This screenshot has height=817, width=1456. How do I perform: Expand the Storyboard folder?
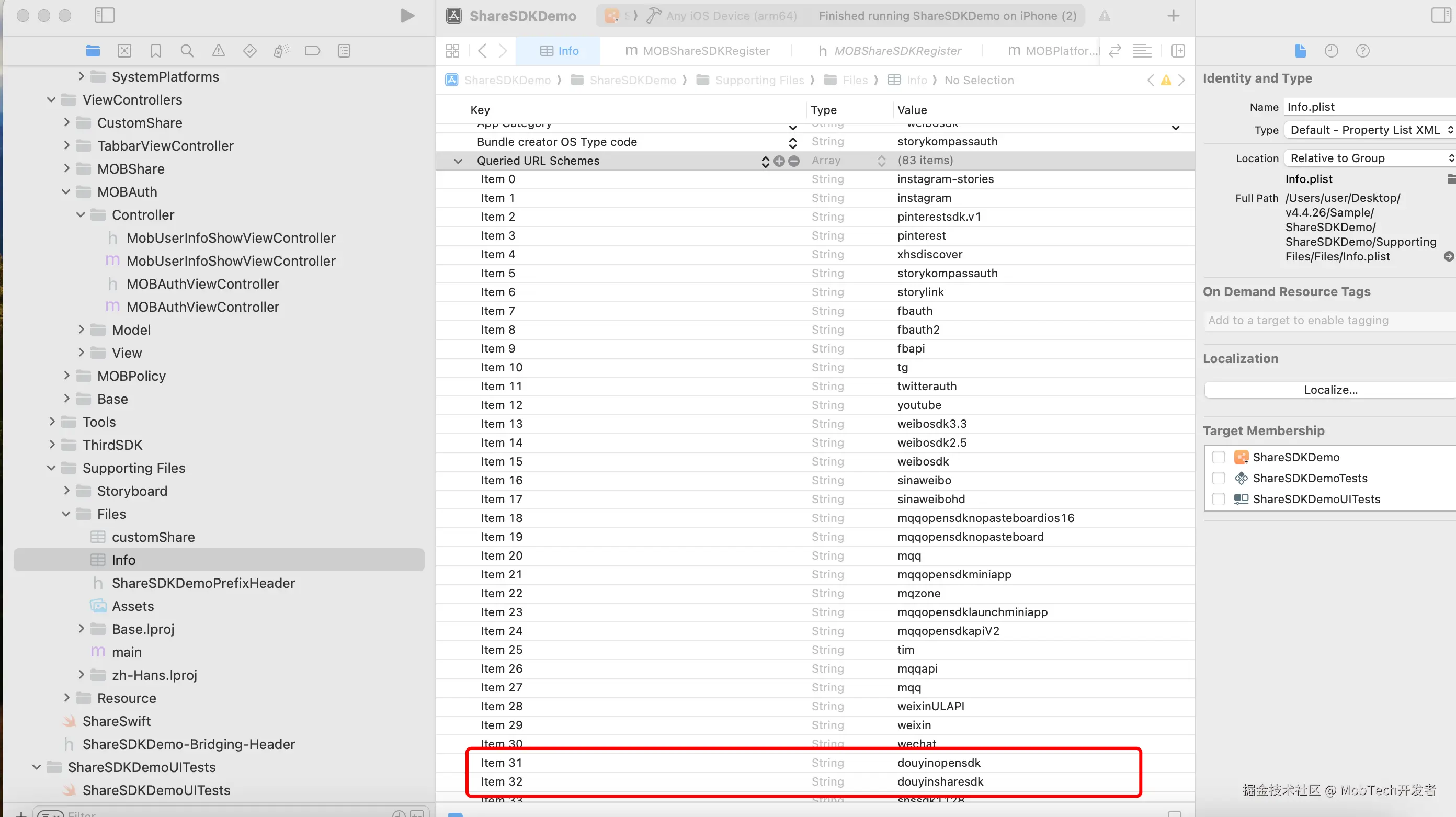click(67, 491)
